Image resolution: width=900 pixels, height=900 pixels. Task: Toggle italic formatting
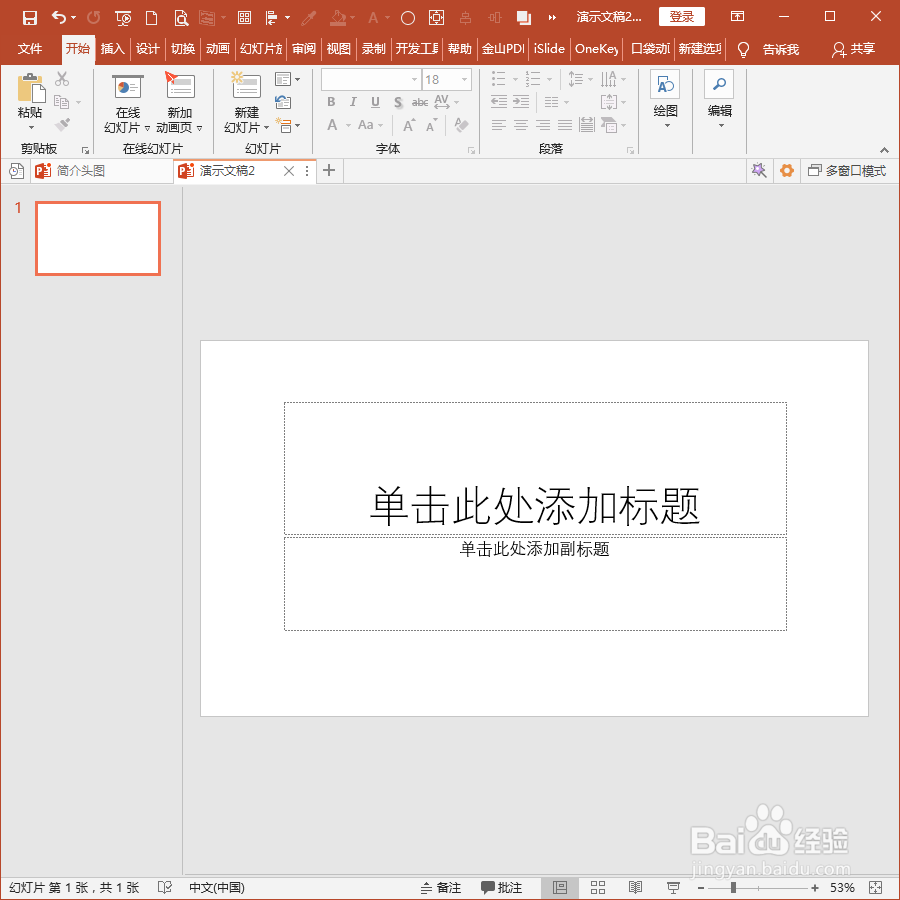(x=351, y=102)
